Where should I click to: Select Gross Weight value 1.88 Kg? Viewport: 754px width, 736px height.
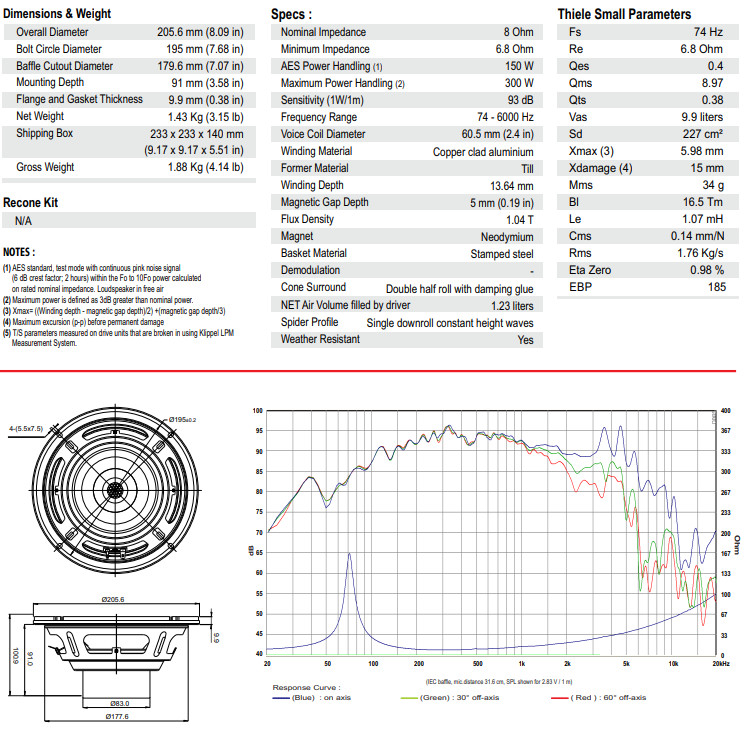205,167
